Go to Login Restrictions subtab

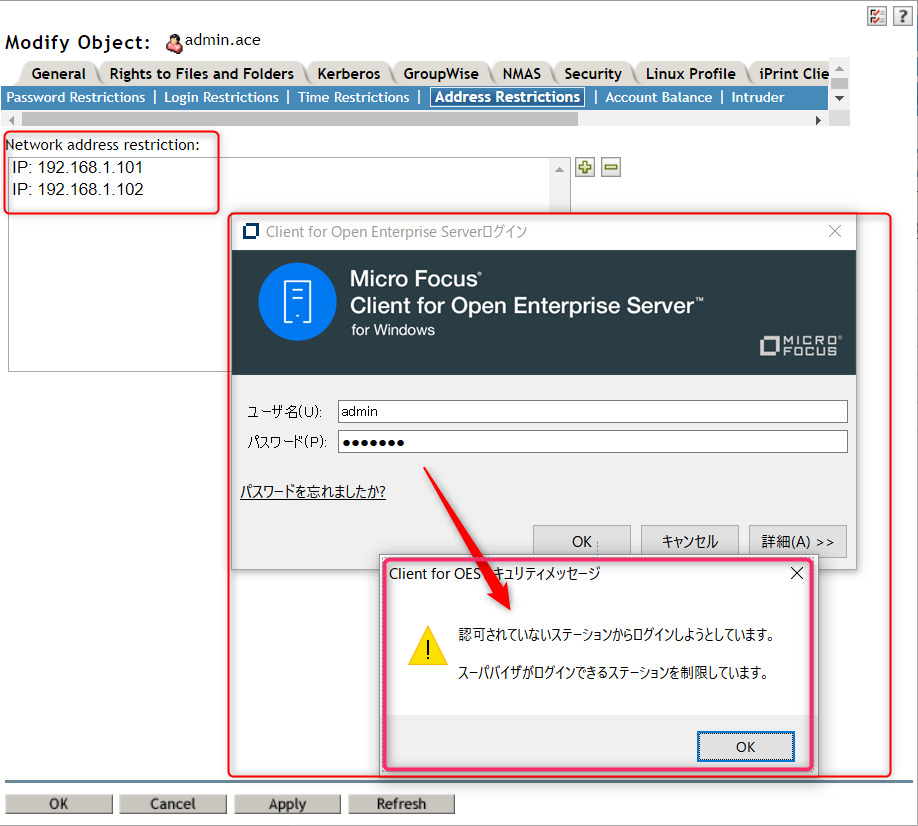pyautogui.click(x=221, y=97)
